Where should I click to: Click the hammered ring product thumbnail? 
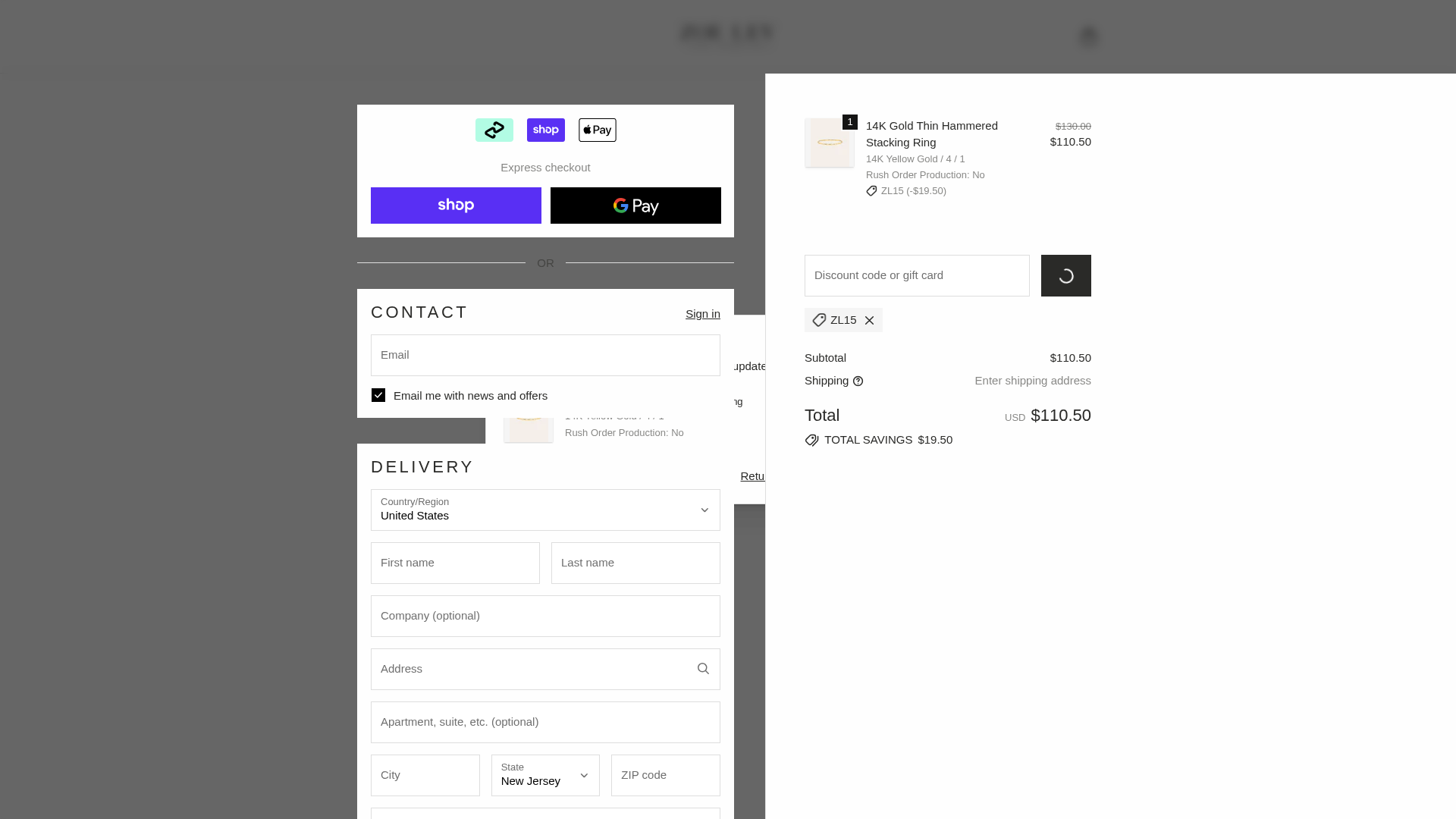pos(829,143)
